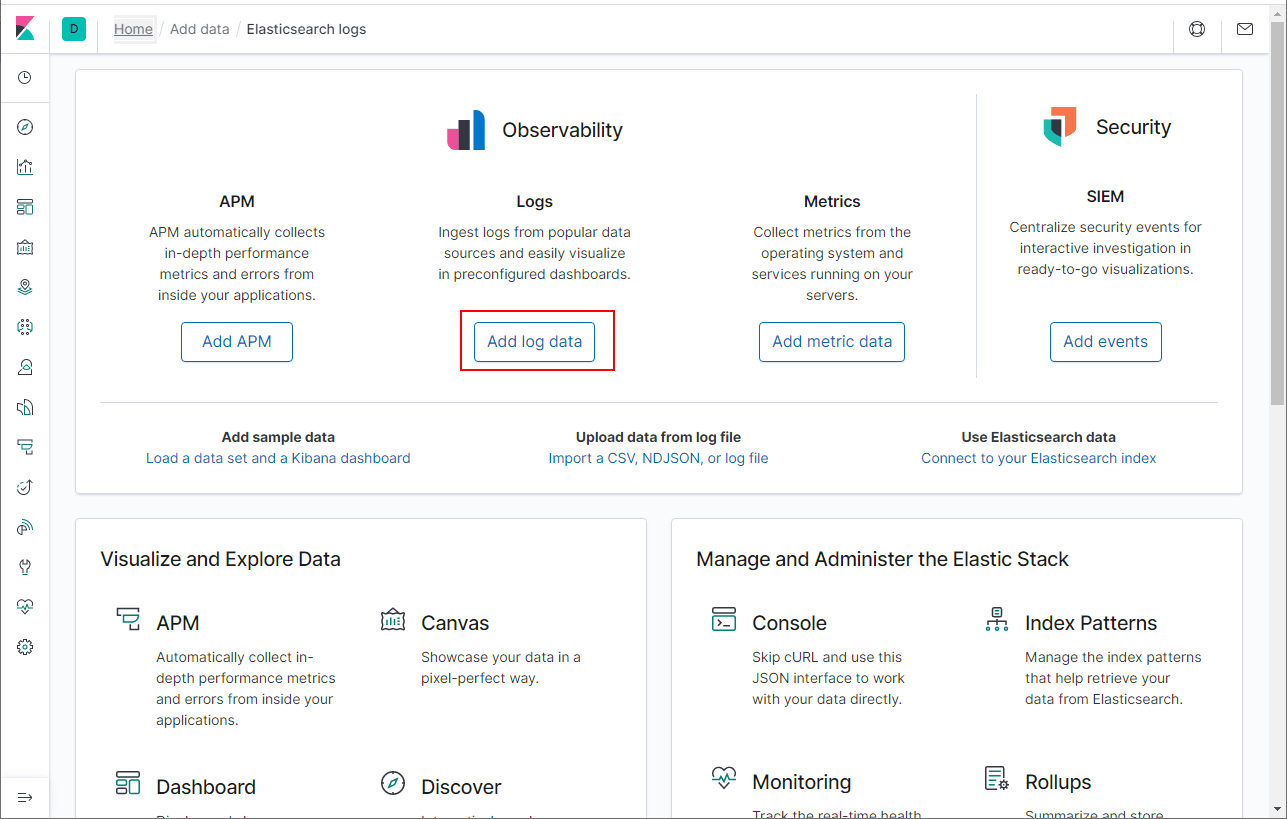Expand the side navigation menu

pyautogui.click(x=25, y=797)
